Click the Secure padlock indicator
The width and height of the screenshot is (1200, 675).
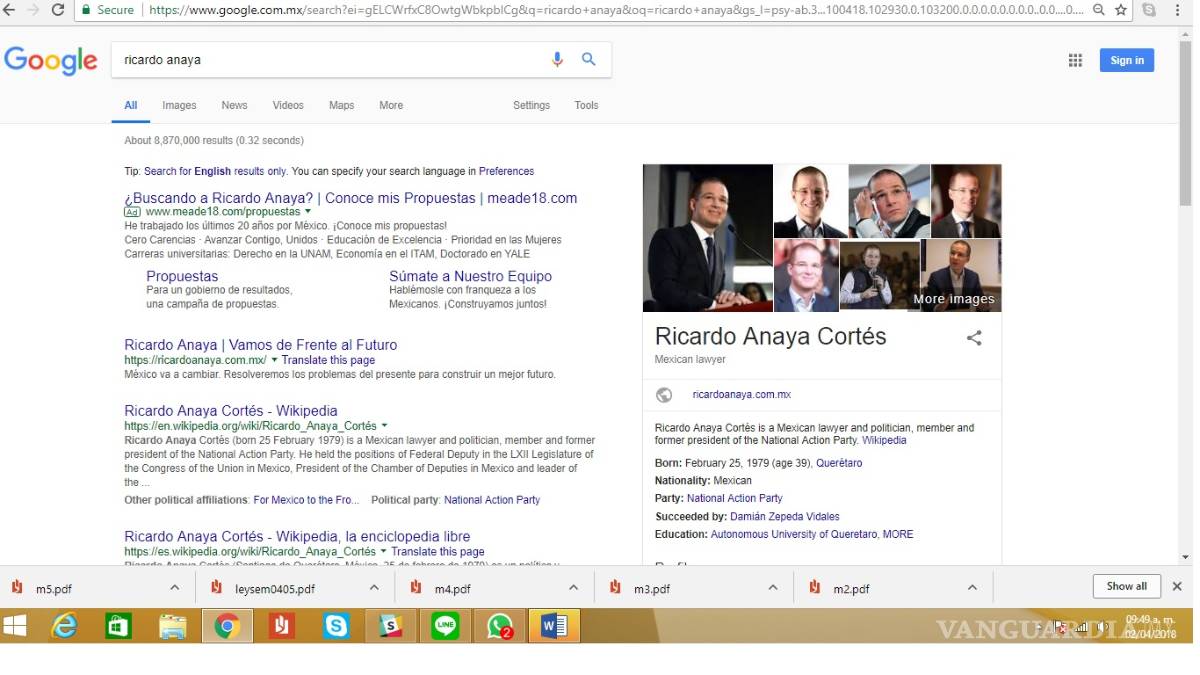(x=108, y=10)
